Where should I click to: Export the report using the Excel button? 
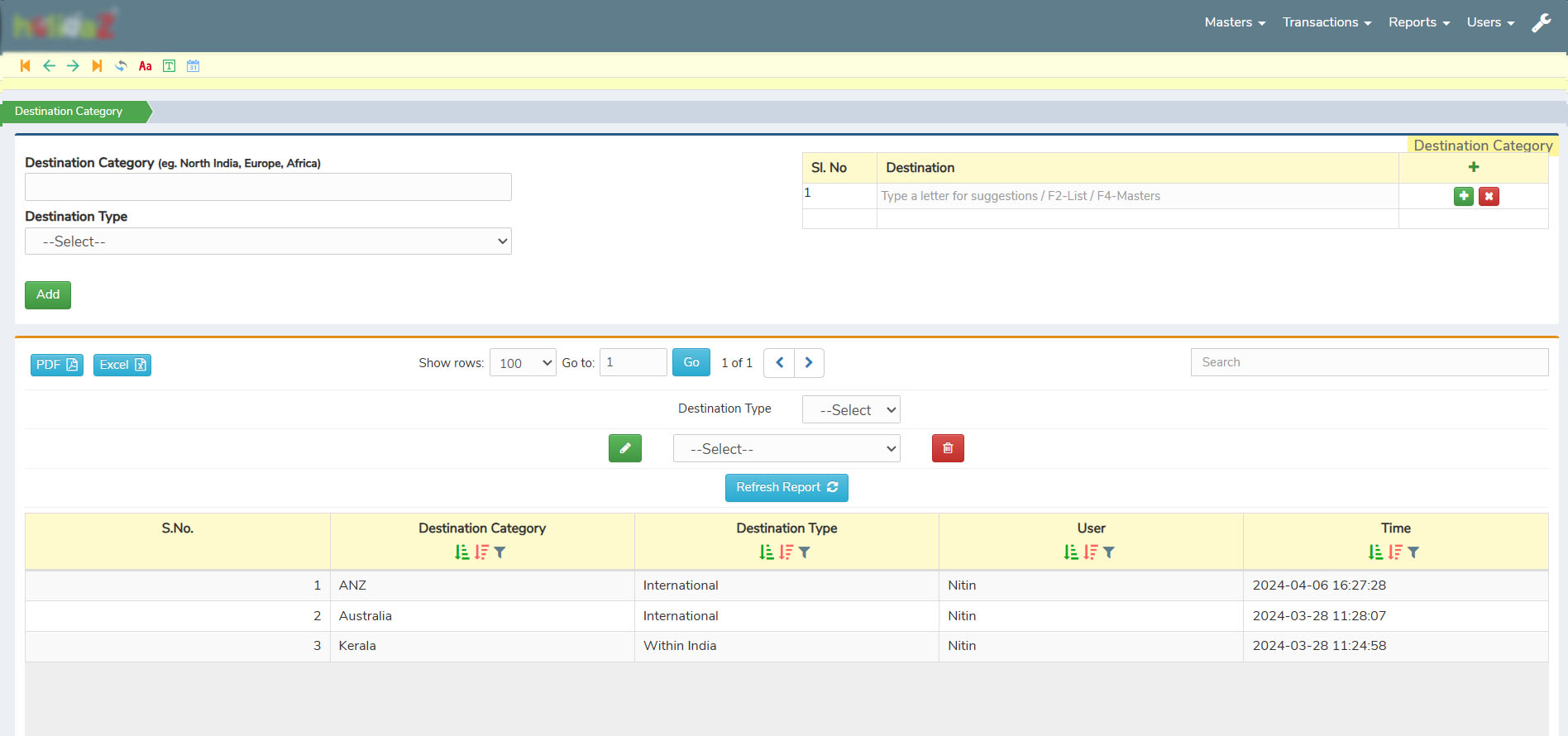coord(122,365)
